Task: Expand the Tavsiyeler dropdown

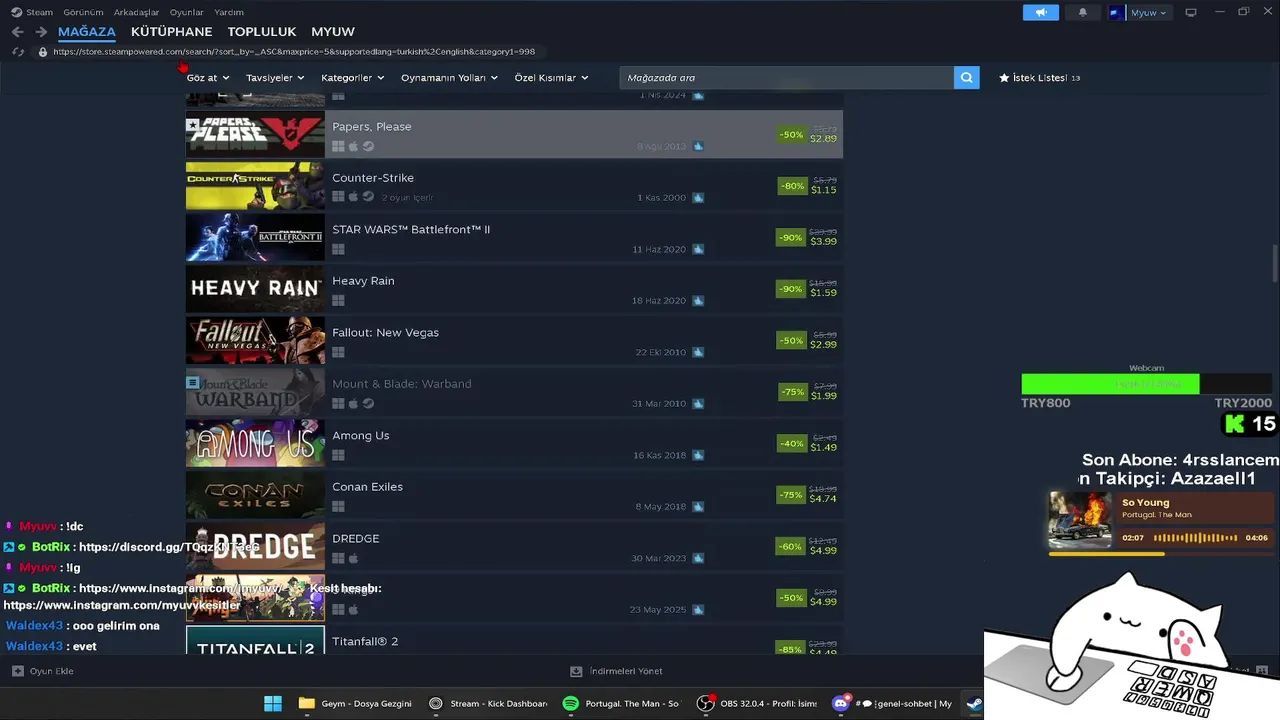Action: [275, 77]
